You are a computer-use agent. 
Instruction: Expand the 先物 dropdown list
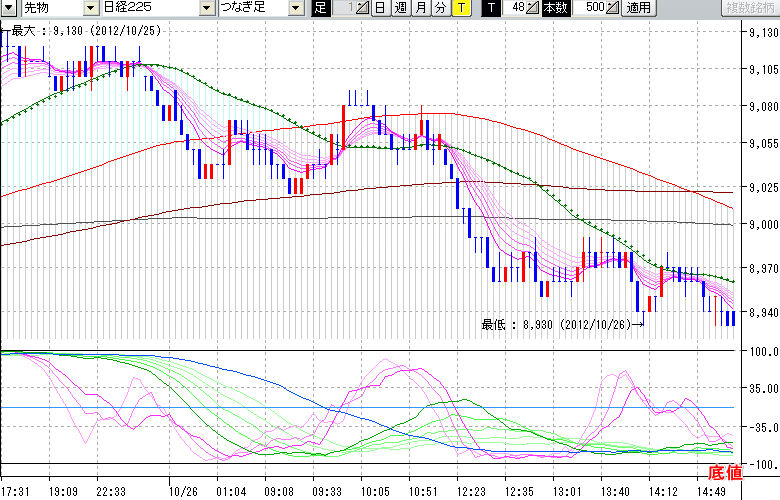91,8
